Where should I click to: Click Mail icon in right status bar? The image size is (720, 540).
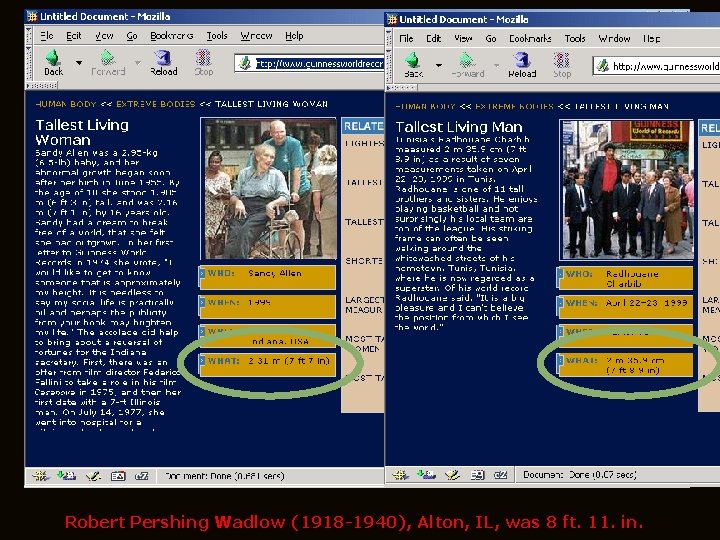426,475
